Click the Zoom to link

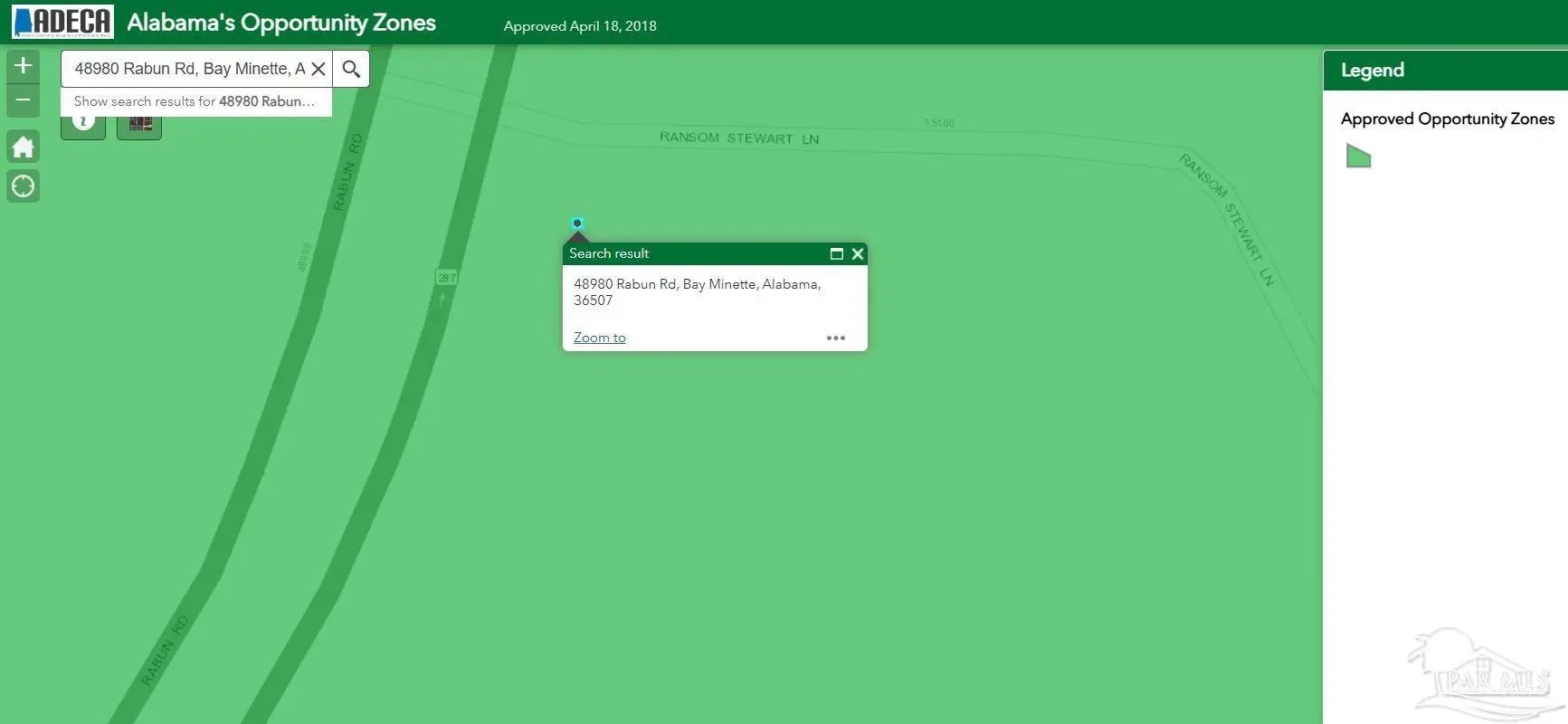tap(599, 338)
